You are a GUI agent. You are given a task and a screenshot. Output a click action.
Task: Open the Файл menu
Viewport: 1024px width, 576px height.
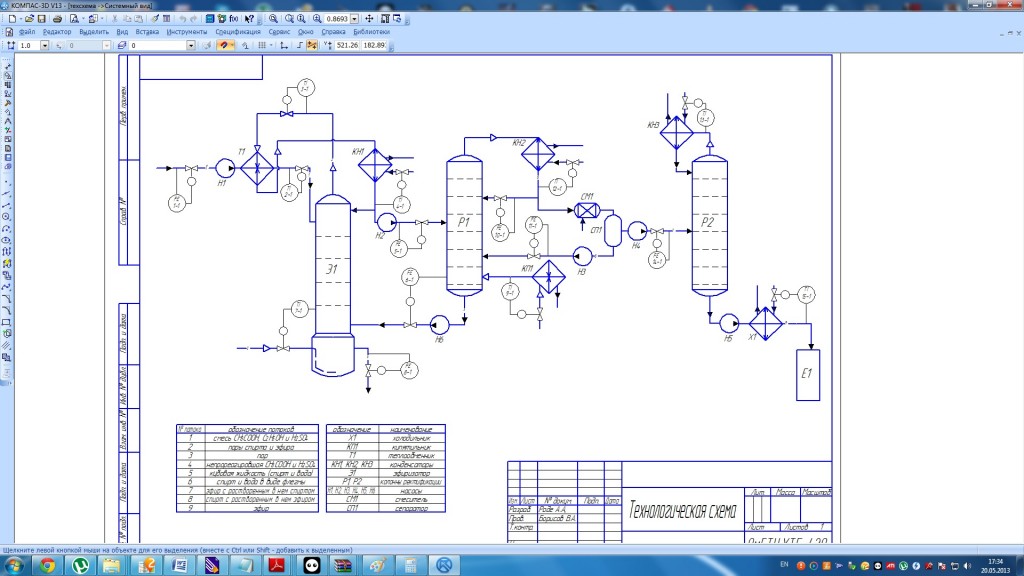pyautogui.click(x=27, y=31)
